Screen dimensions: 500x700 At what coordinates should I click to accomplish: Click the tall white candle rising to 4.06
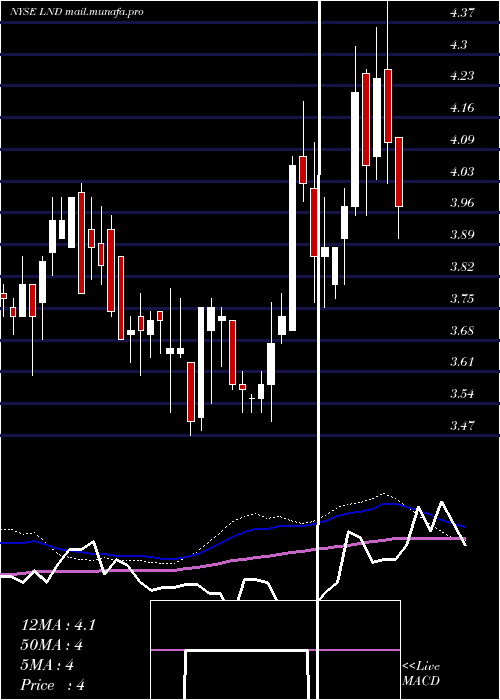coord(292,248)
